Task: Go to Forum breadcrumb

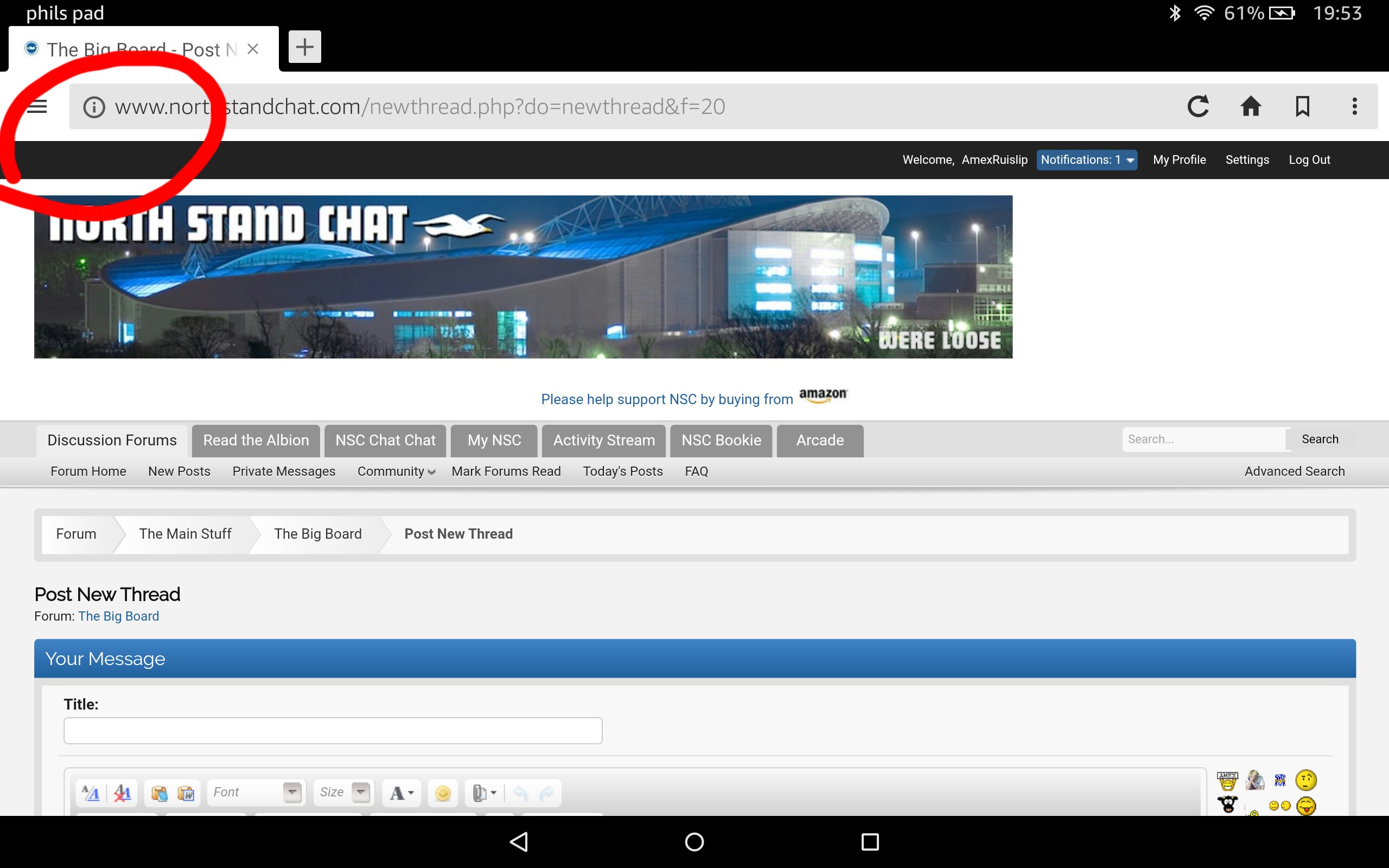Action: point(77,534)
